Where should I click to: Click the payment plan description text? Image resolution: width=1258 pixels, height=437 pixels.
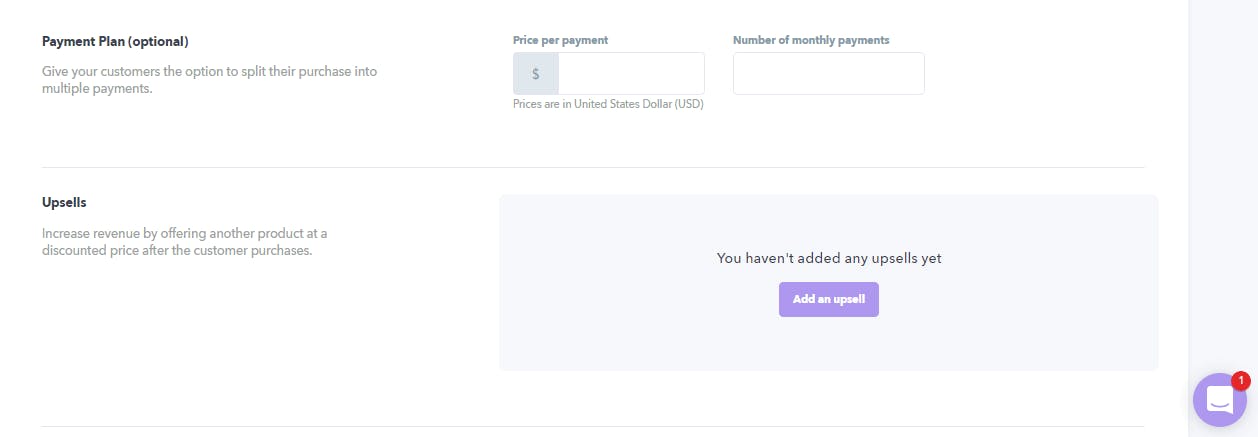209,80
